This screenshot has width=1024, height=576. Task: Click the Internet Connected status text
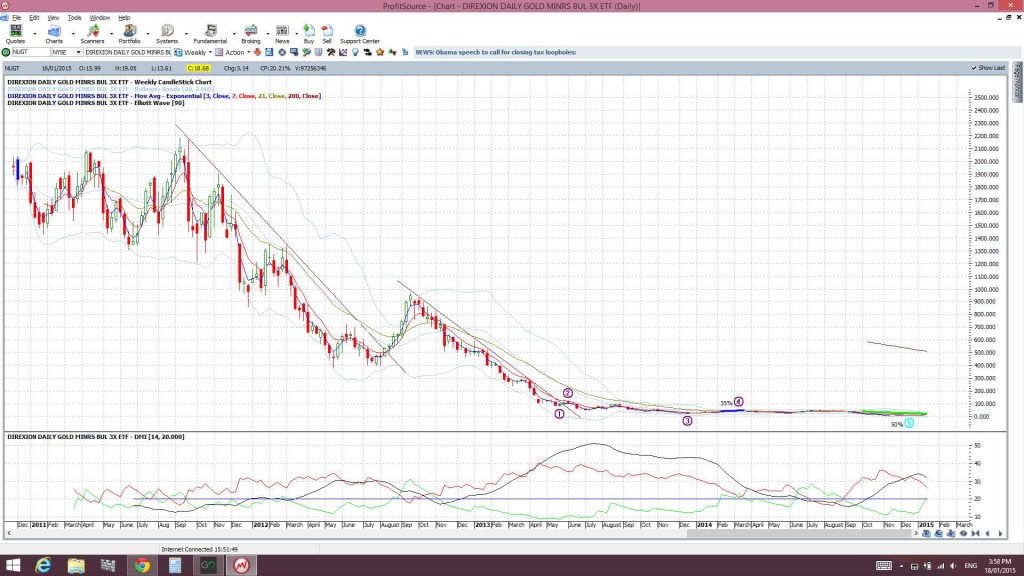pos(199,550)
